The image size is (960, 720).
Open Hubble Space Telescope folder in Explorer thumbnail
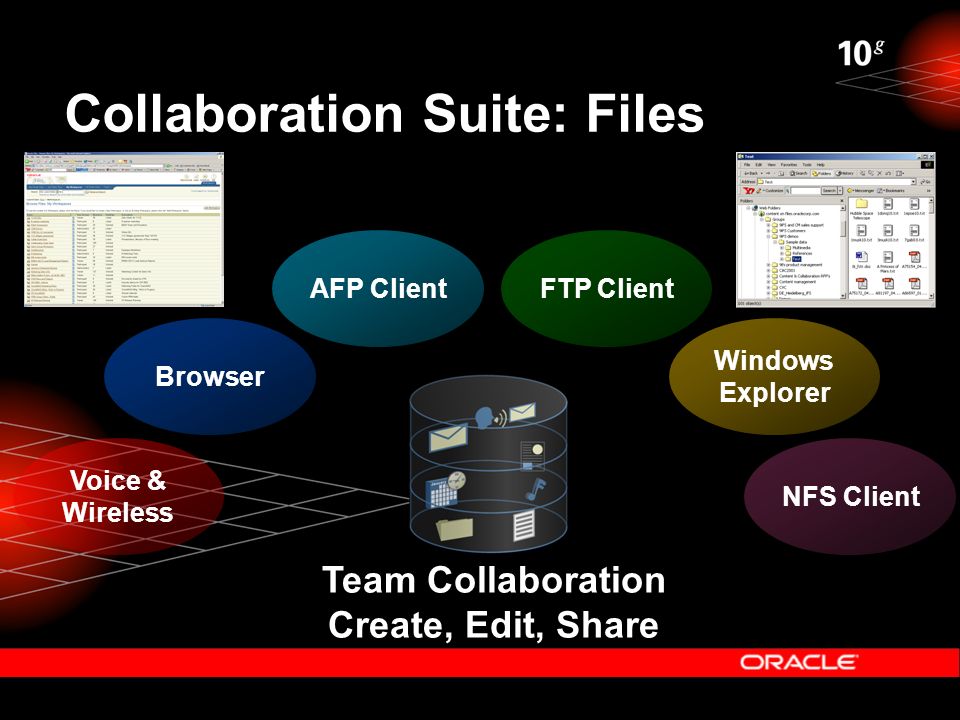(861, 209)
